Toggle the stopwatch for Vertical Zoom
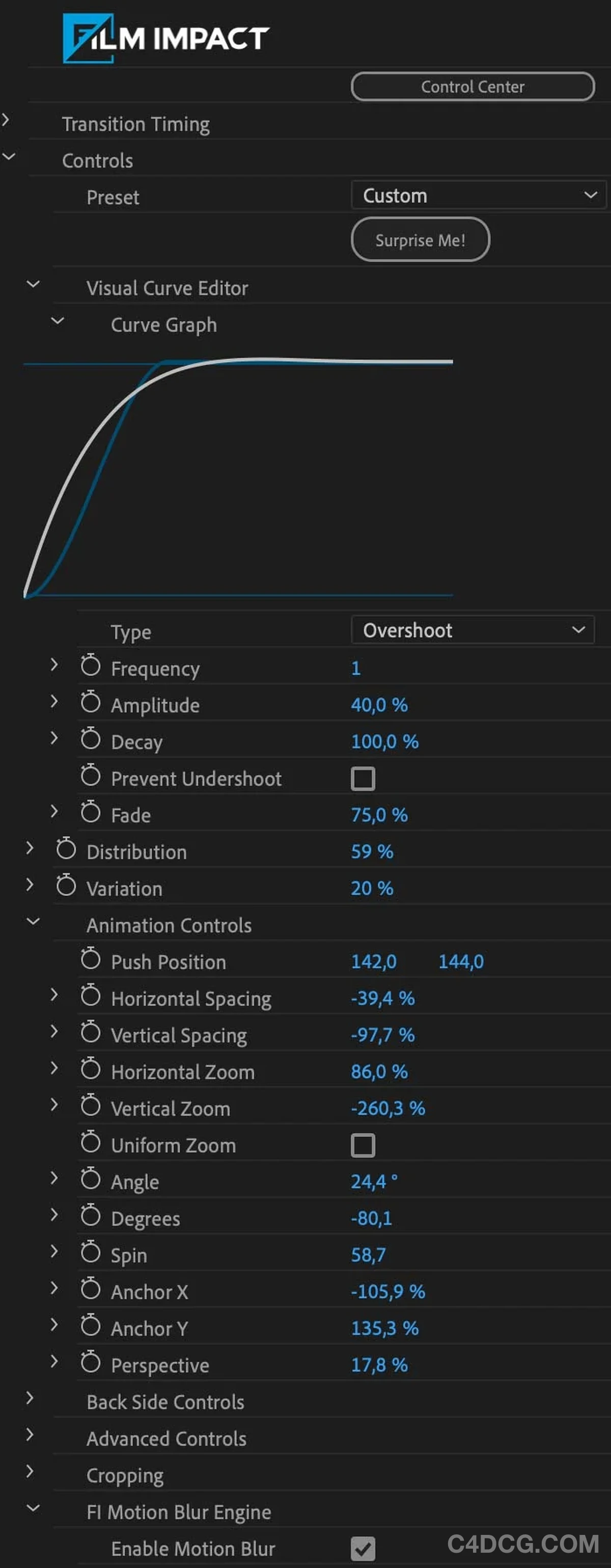Screen dimensions: 611x1568 coord(90,1106)
